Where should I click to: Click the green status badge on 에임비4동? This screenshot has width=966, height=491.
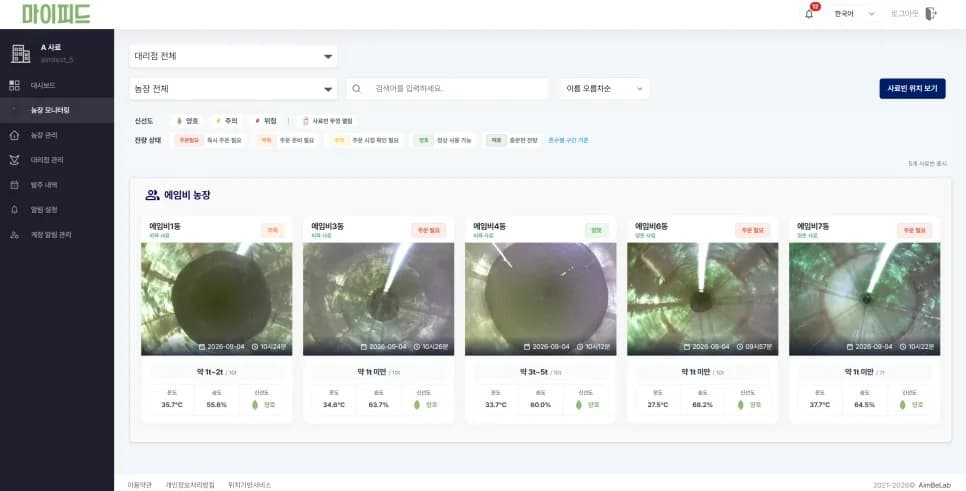point(596,230)
